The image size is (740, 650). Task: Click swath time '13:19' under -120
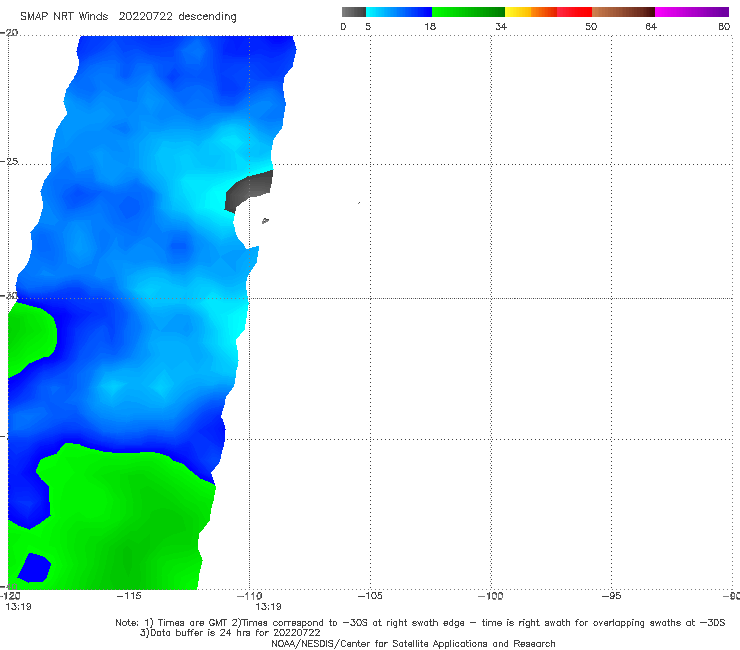(18, 607)
